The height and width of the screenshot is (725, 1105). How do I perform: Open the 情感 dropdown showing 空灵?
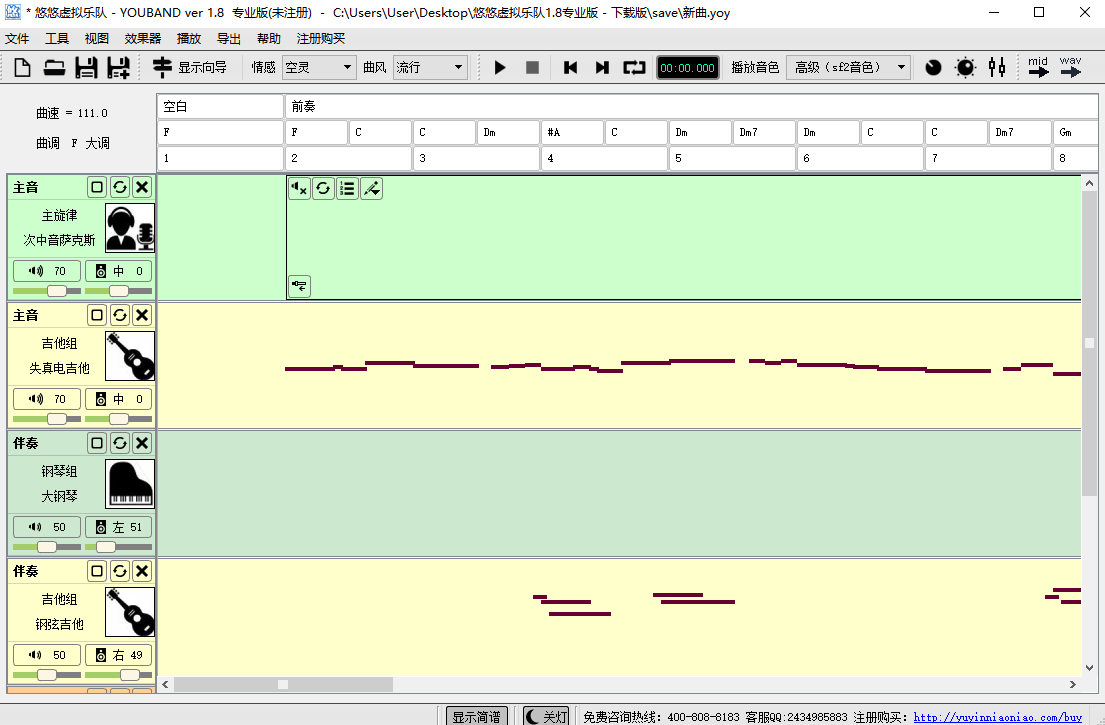click(319, 68)
